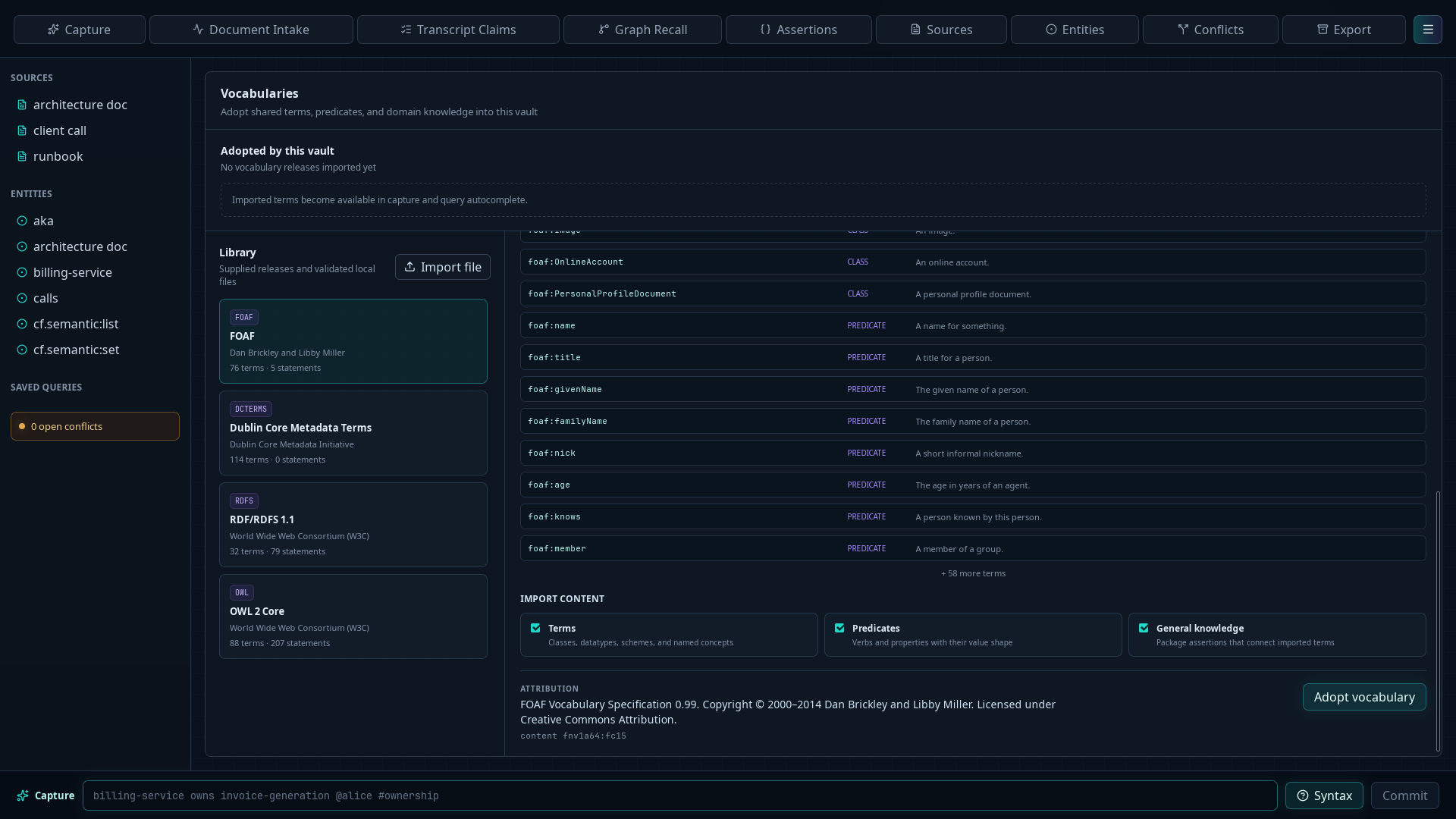
Task: Click the foaf:name predicate row
Action: coord(973,325)
